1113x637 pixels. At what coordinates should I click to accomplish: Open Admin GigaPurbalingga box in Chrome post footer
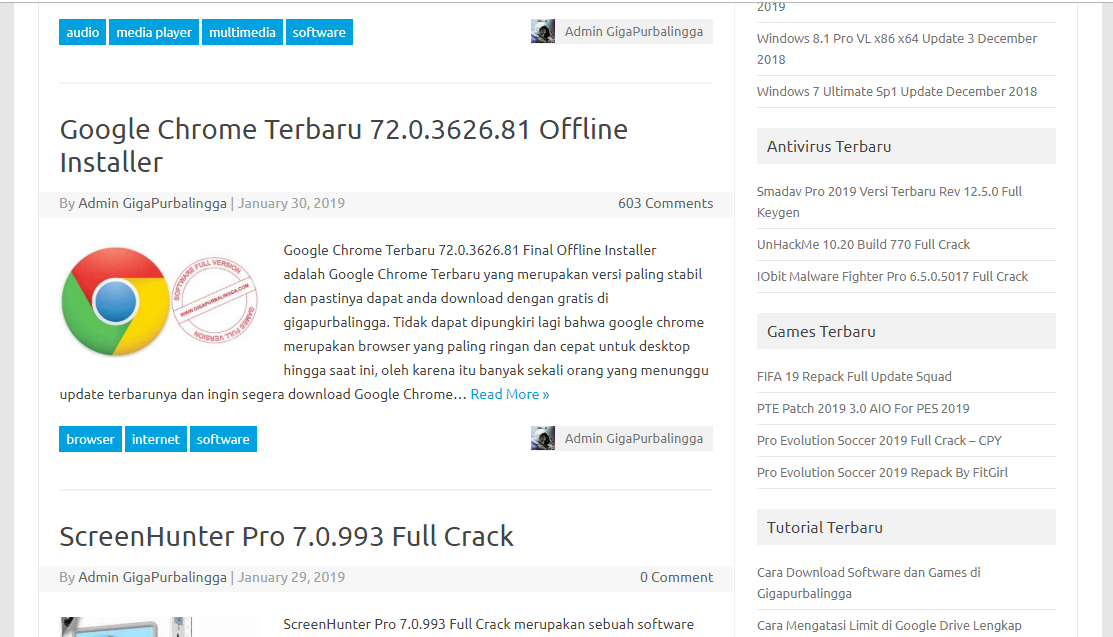pos(634,438)
